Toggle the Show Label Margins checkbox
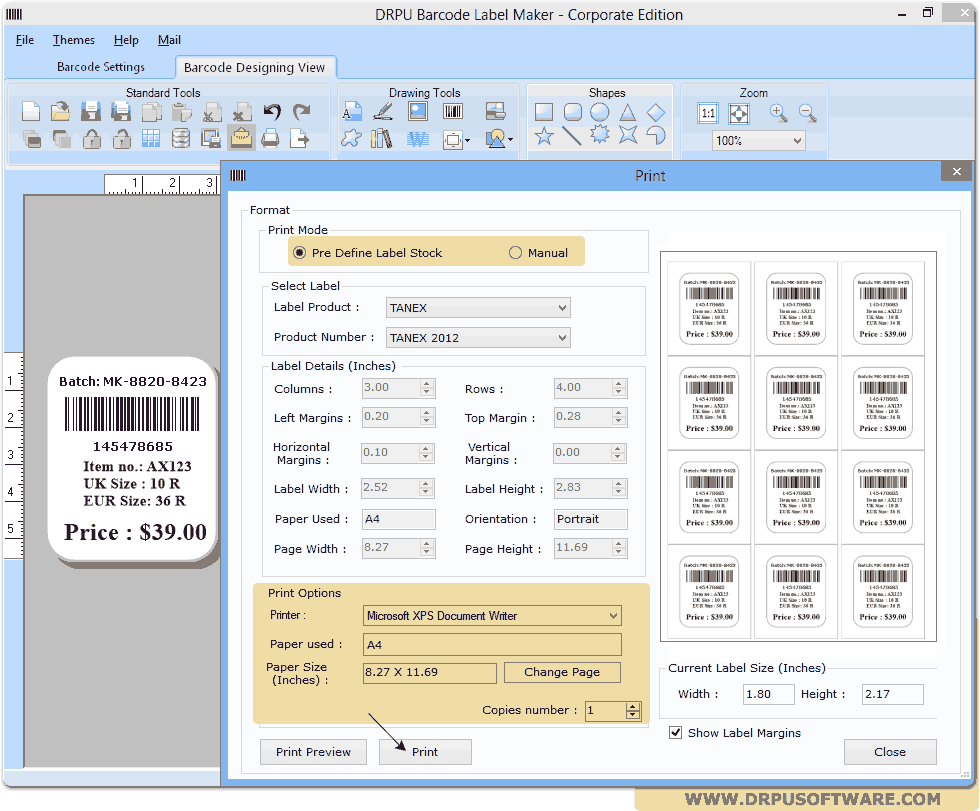 click(676, 732)
